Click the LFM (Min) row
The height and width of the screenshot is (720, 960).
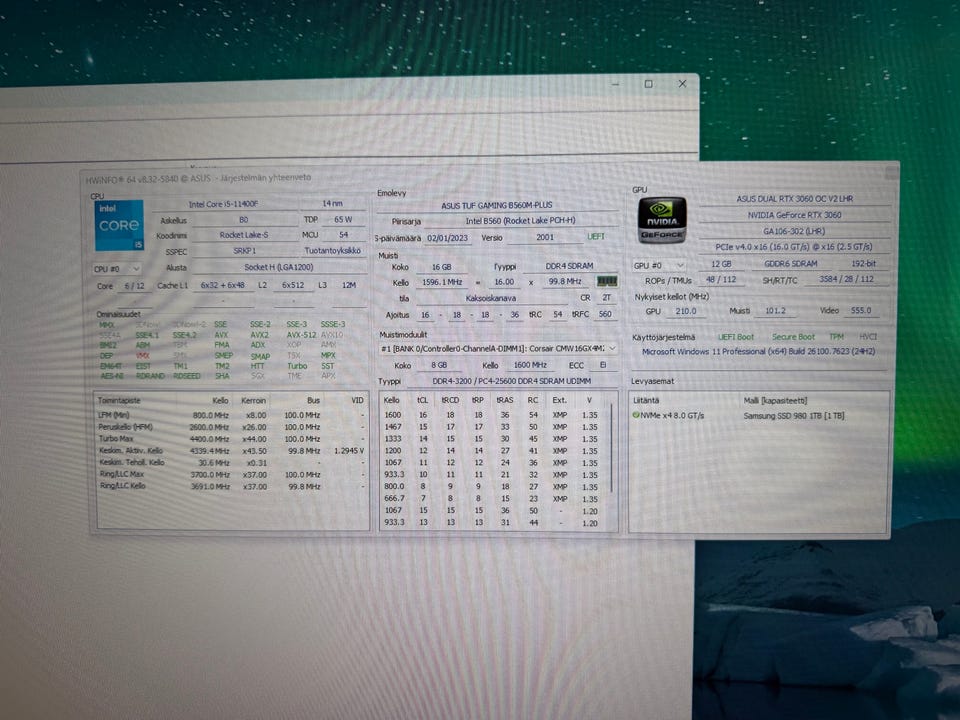[x=231, y=415]
